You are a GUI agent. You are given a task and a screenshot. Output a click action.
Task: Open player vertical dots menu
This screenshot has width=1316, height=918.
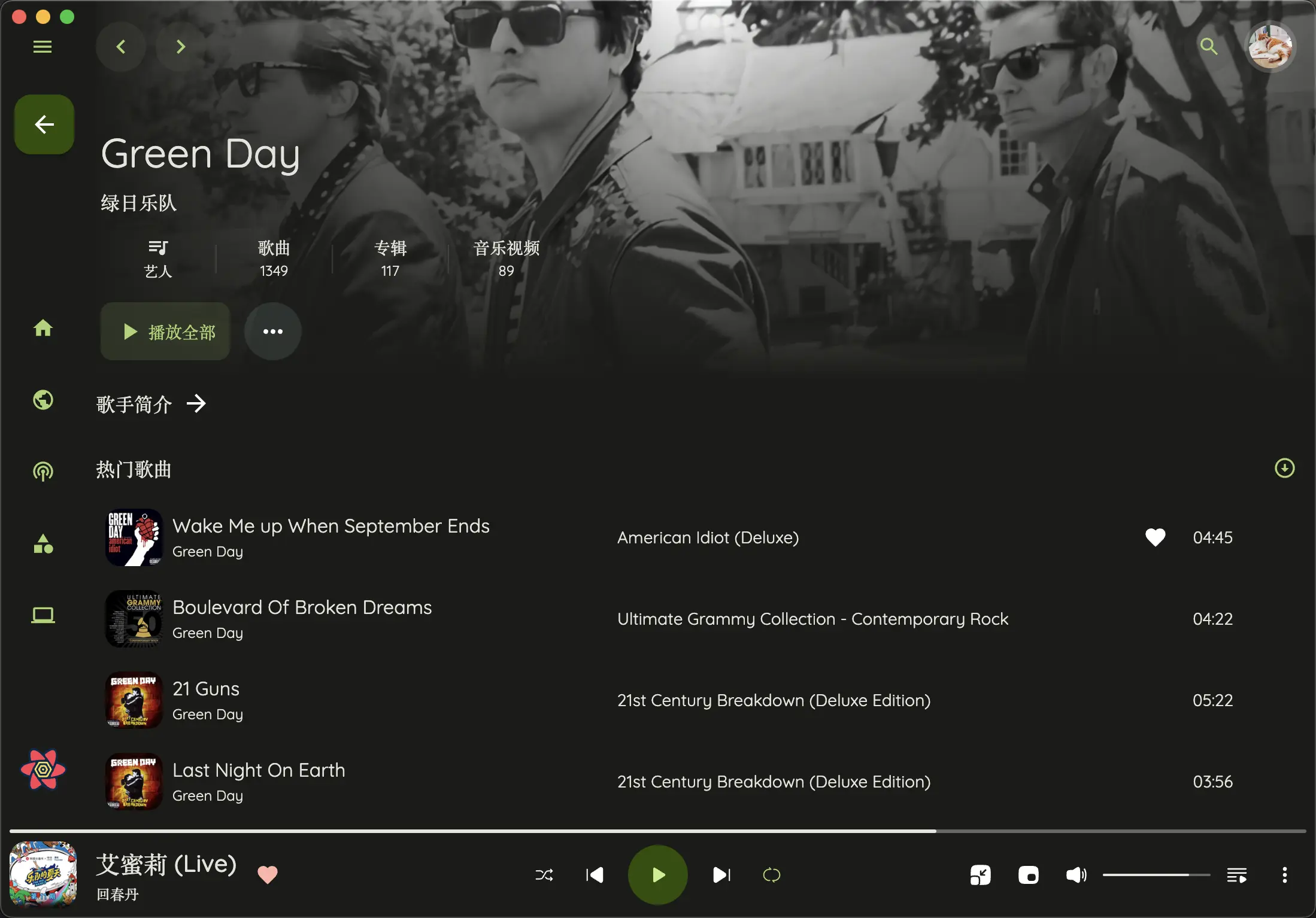(1284, 876)
